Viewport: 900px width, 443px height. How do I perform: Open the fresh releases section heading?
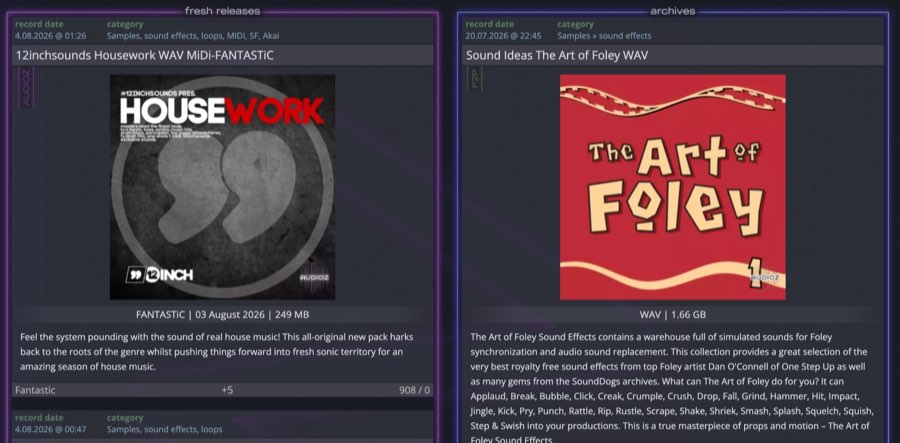pos(222,11)
